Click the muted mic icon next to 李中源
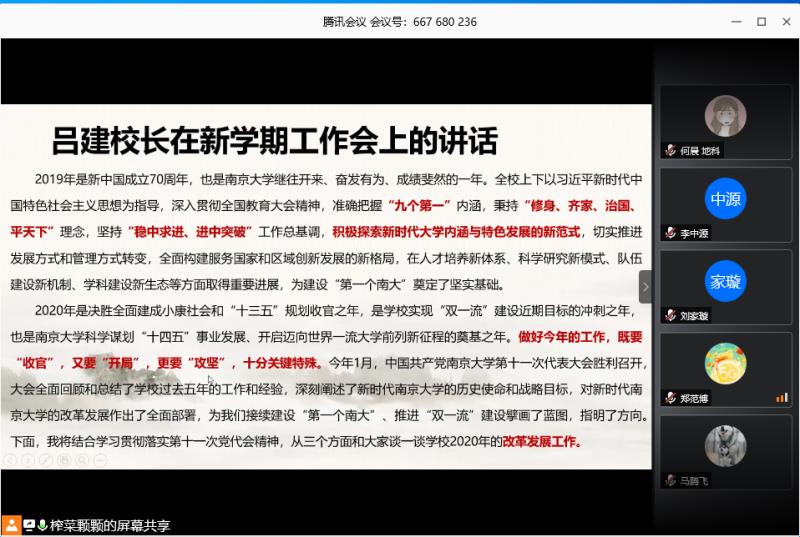800x537 pixels. click(x=671, y=233)
